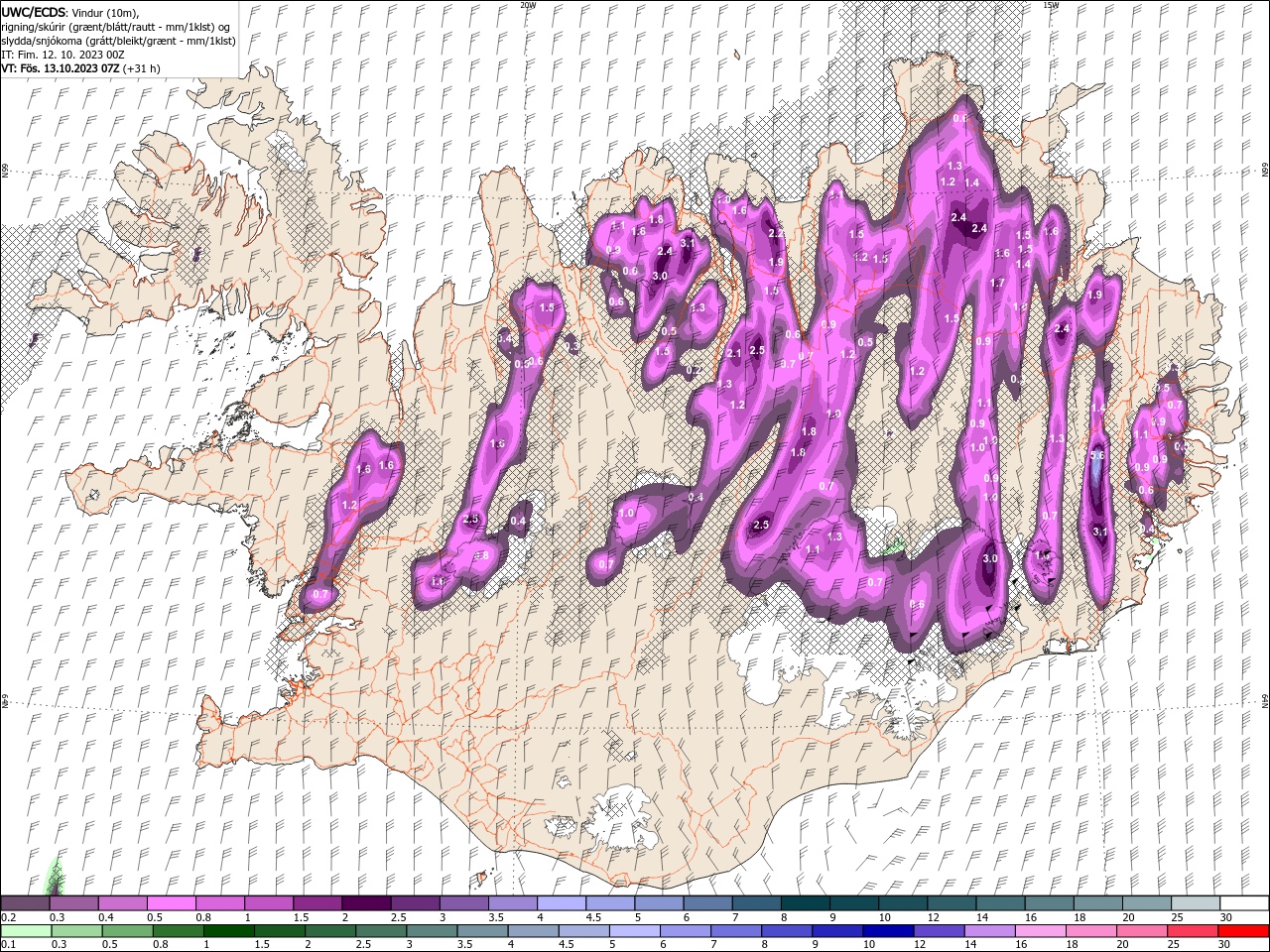The height and width of the screenshot is (952, 1270).
Task: Select dark purple upper swatch between 2 and 2.5
Action: pyautogui.click(x=366, y=903)
